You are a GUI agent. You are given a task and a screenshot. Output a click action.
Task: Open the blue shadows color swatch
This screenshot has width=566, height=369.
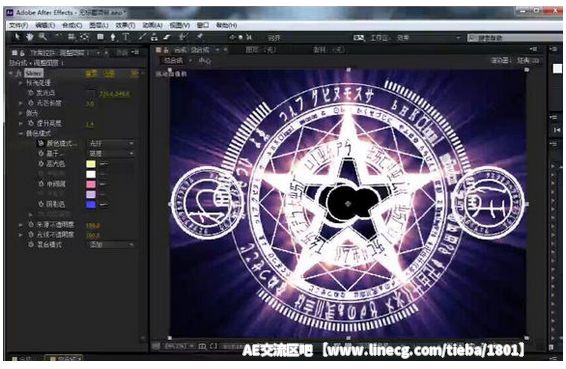click(x=91, y=204)
